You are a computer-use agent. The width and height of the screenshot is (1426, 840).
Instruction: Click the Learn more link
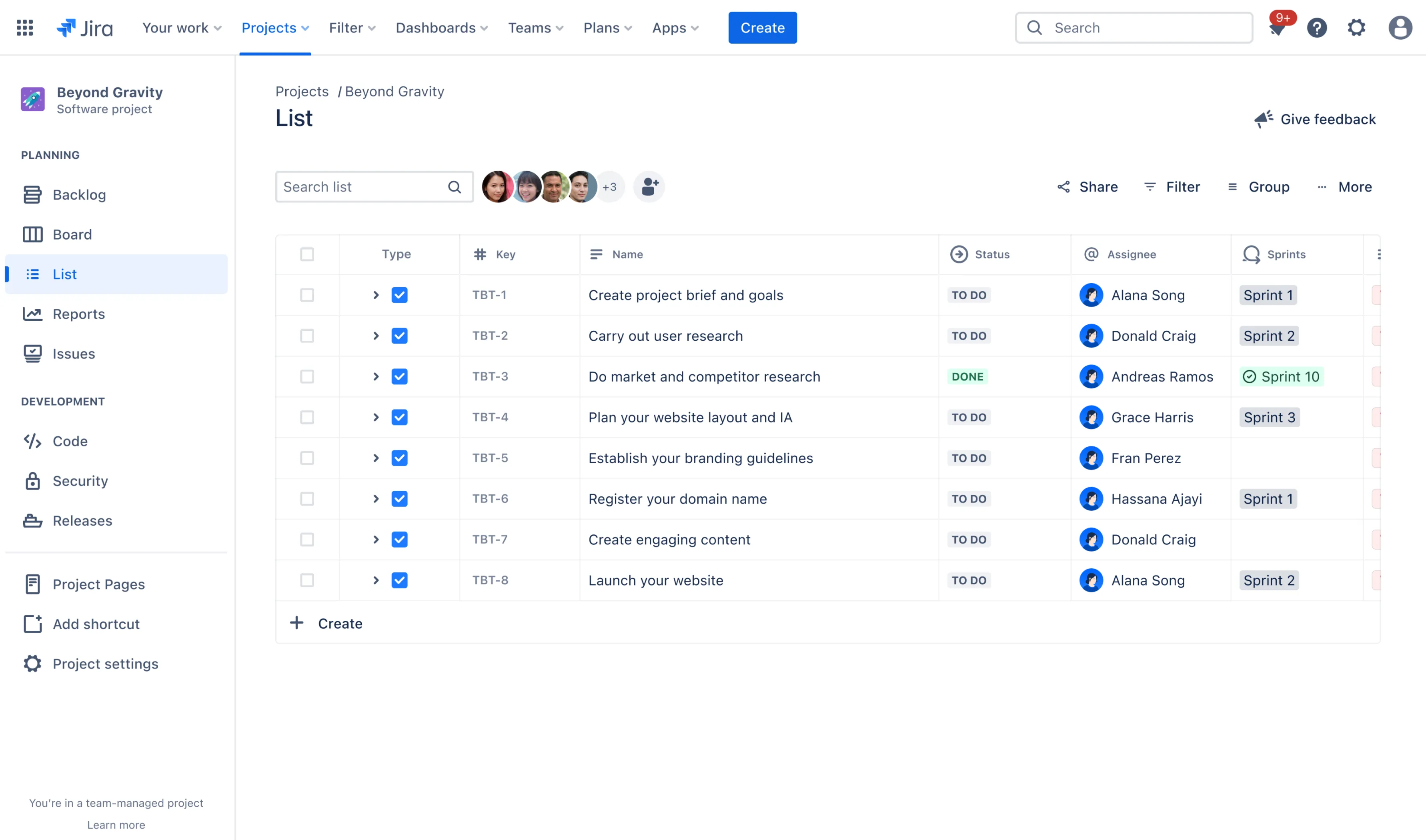coord(116,825)
